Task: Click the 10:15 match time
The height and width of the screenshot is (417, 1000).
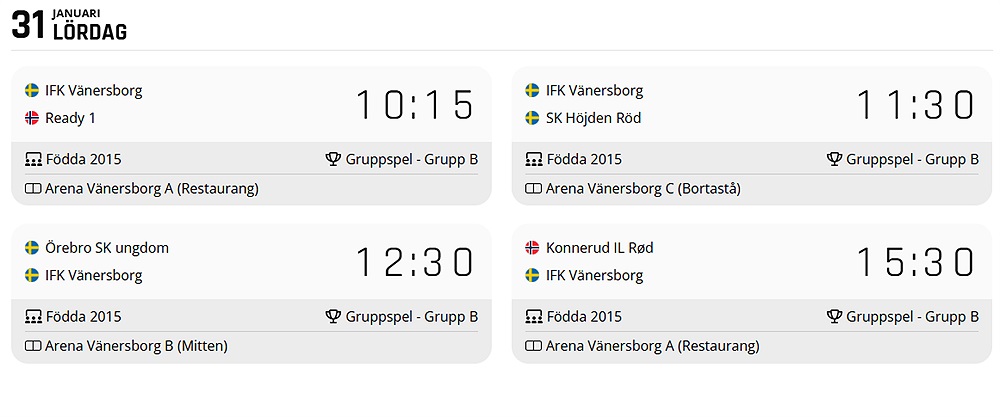Action: [x=415, y=105]
